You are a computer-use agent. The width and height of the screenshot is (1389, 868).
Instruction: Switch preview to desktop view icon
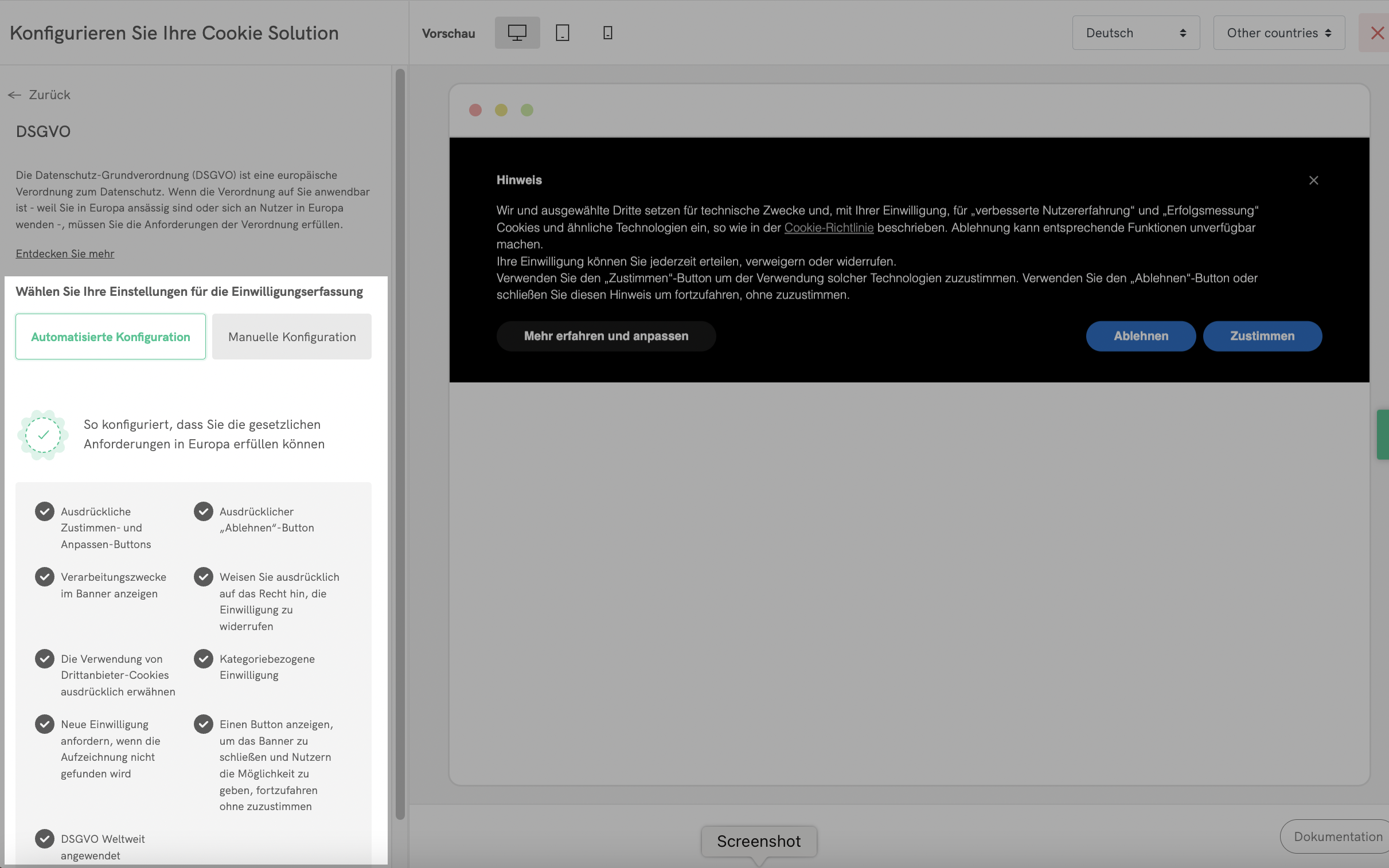coord(517,33)
